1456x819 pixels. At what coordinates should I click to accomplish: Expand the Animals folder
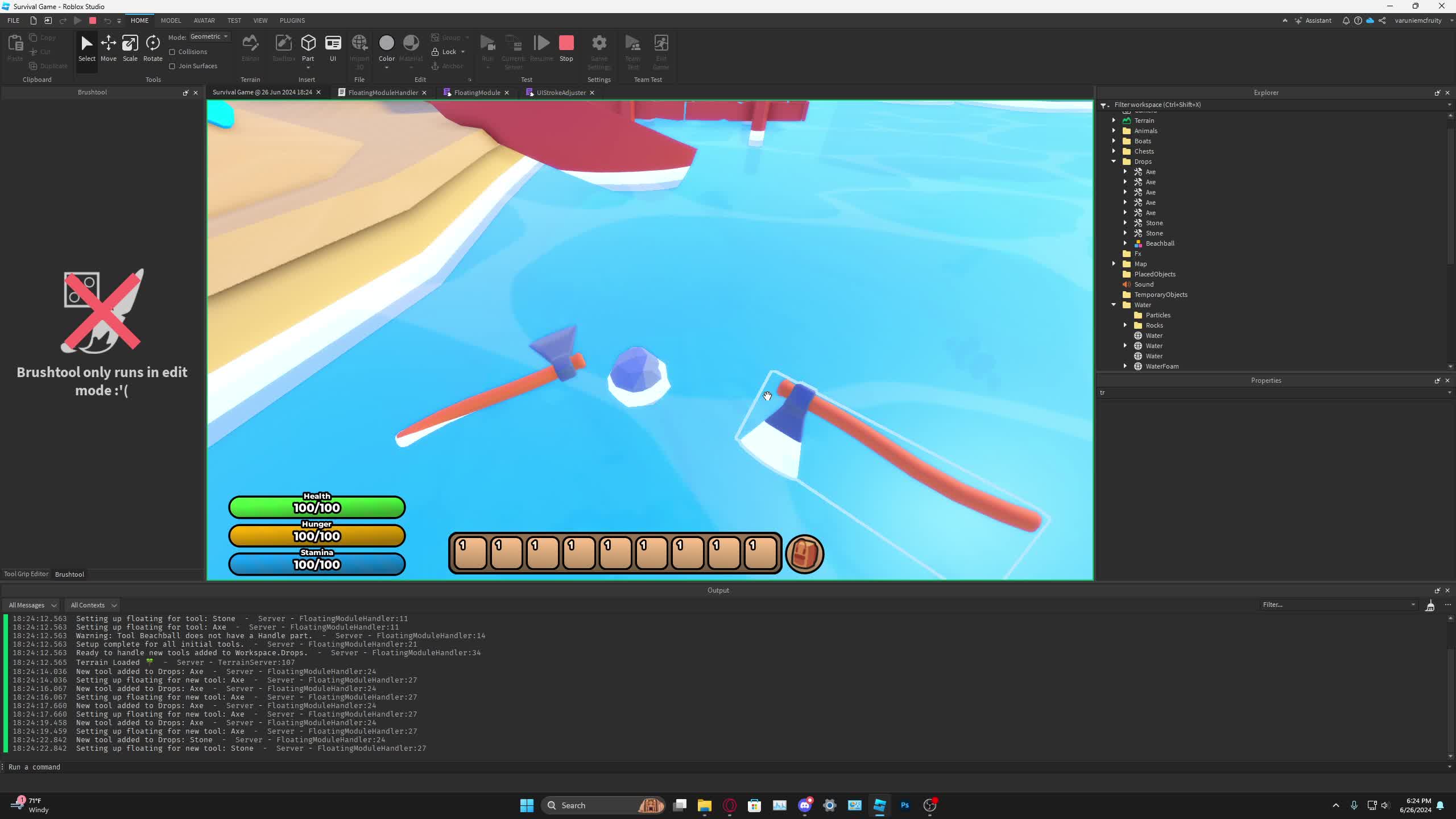[x=1114, y=131]
